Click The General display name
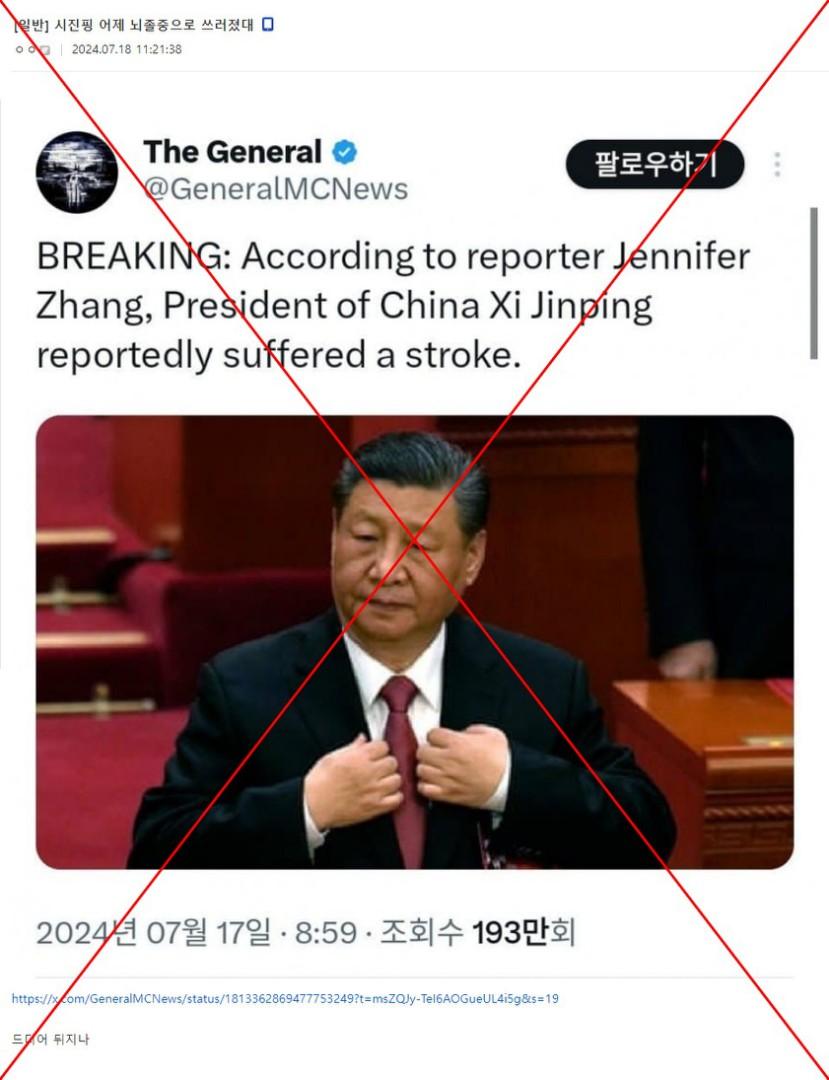This screenshot has height=1080, width=829. point(233,152)
